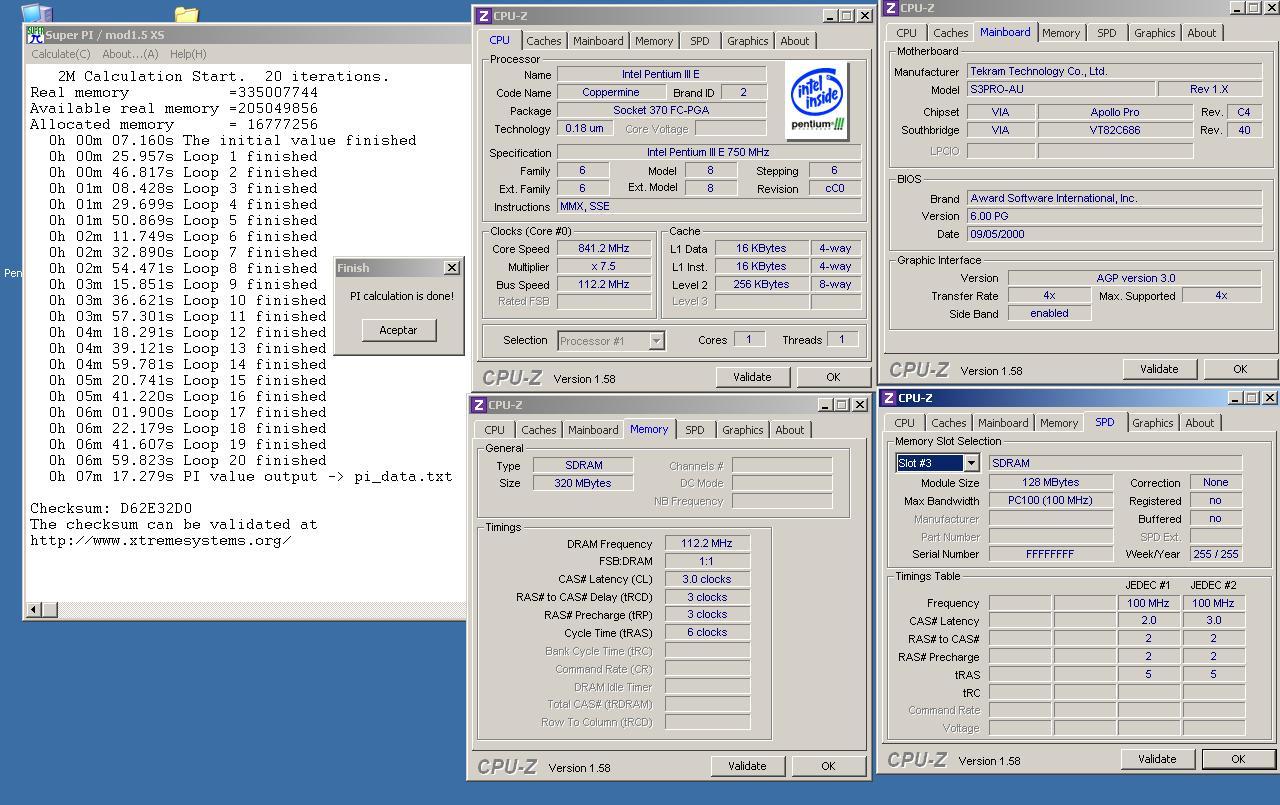
Task: Click the CPU-Z icon in the Memory window title bar
Action: coord(479,405)
